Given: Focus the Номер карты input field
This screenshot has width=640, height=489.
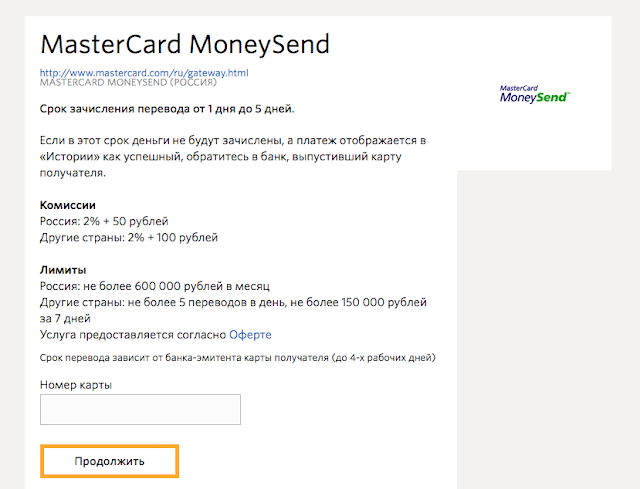Looking at the screenshot, I should (x=140, y=409).
